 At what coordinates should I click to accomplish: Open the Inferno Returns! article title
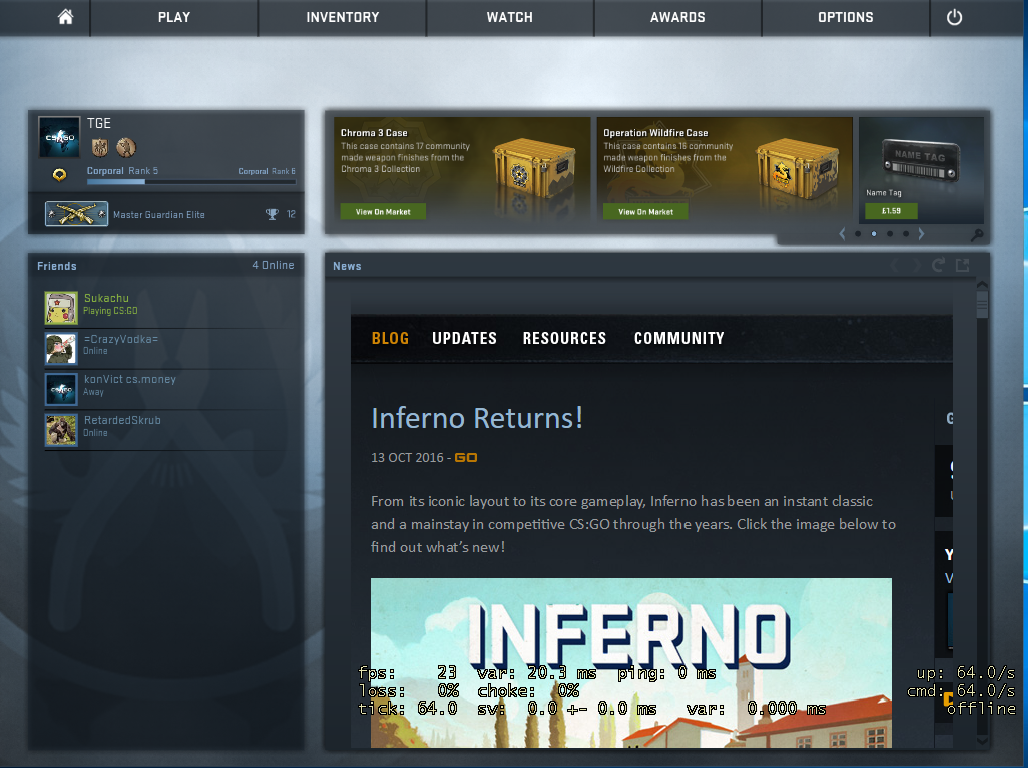(x=477, y=418)
